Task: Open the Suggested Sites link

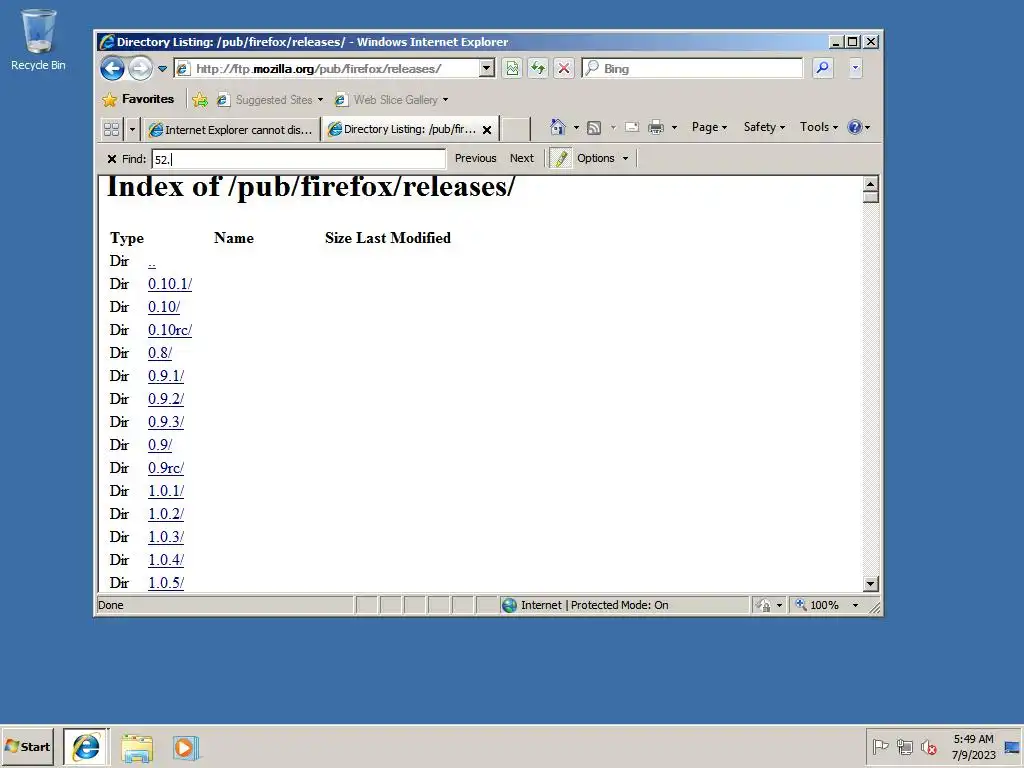Action: click(269, 100)
